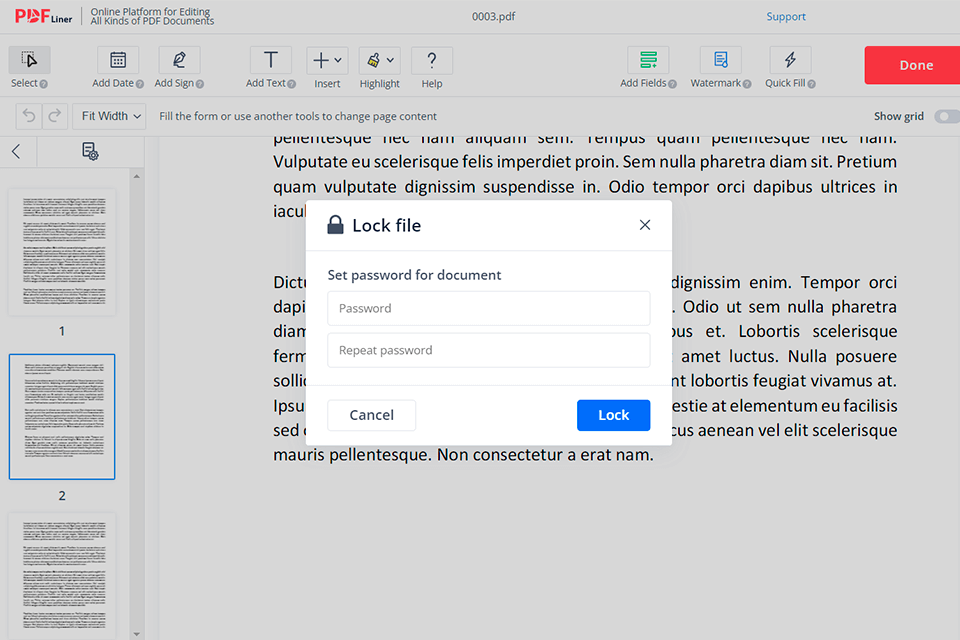Click sidebar scrollbar up arrow

tap(137, 176)
